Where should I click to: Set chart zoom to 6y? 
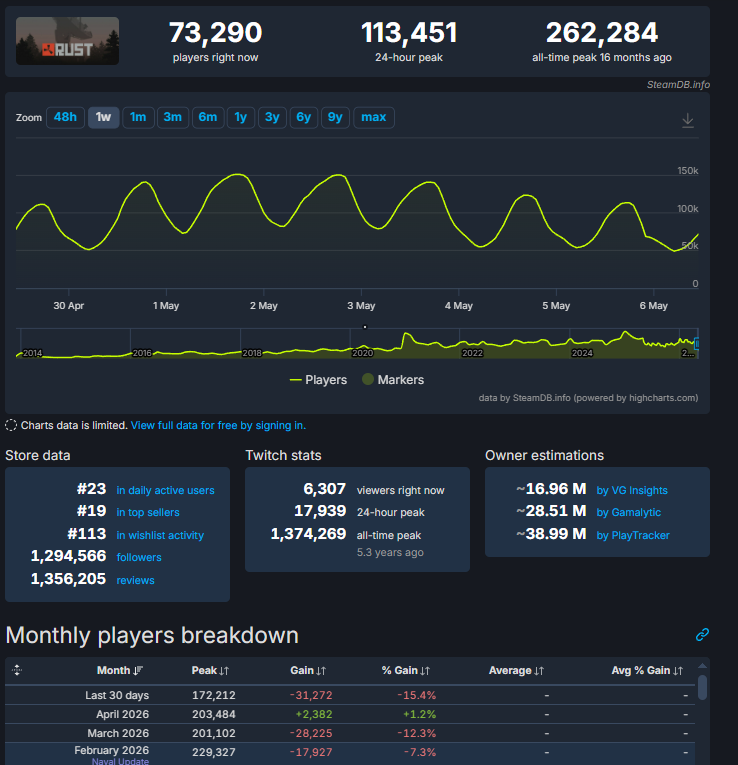click(x=303, y=118)
